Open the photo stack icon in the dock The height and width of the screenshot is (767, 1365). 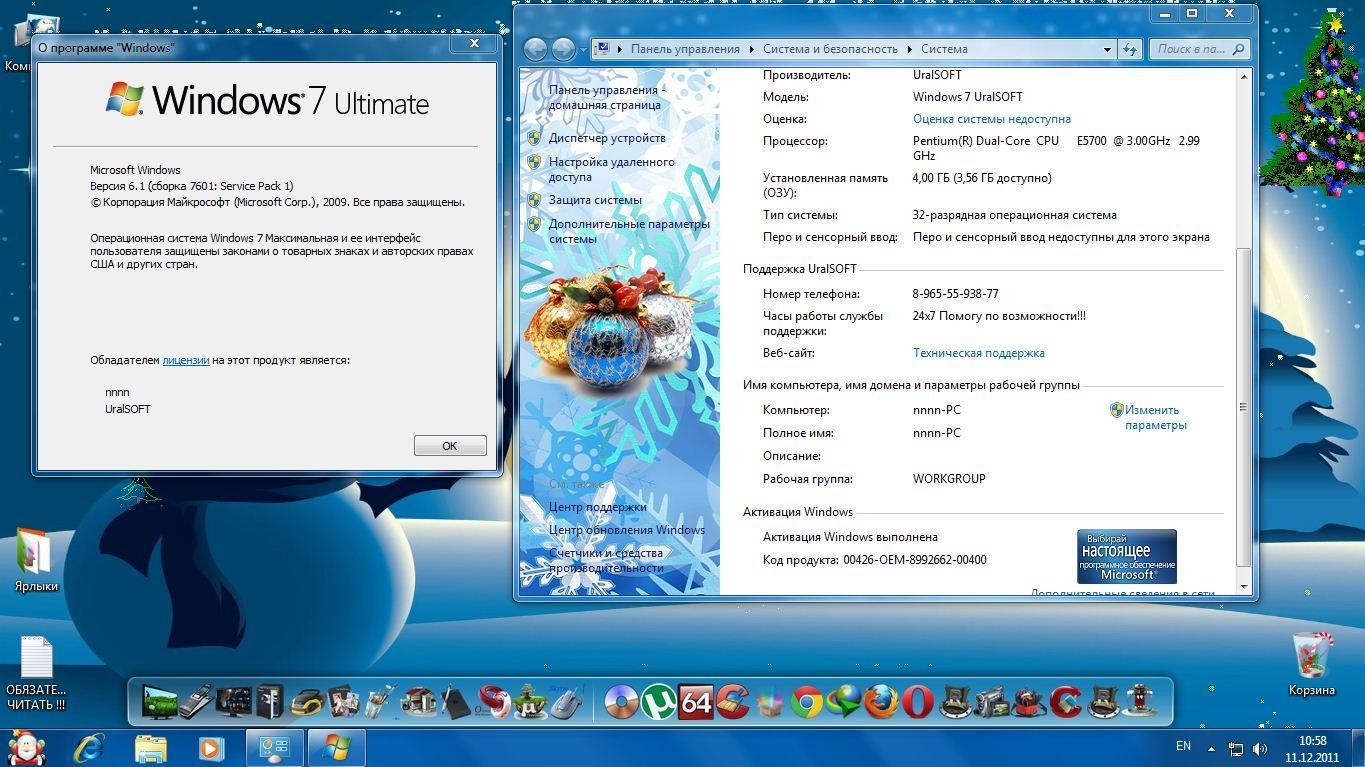[x=343, y=702]
